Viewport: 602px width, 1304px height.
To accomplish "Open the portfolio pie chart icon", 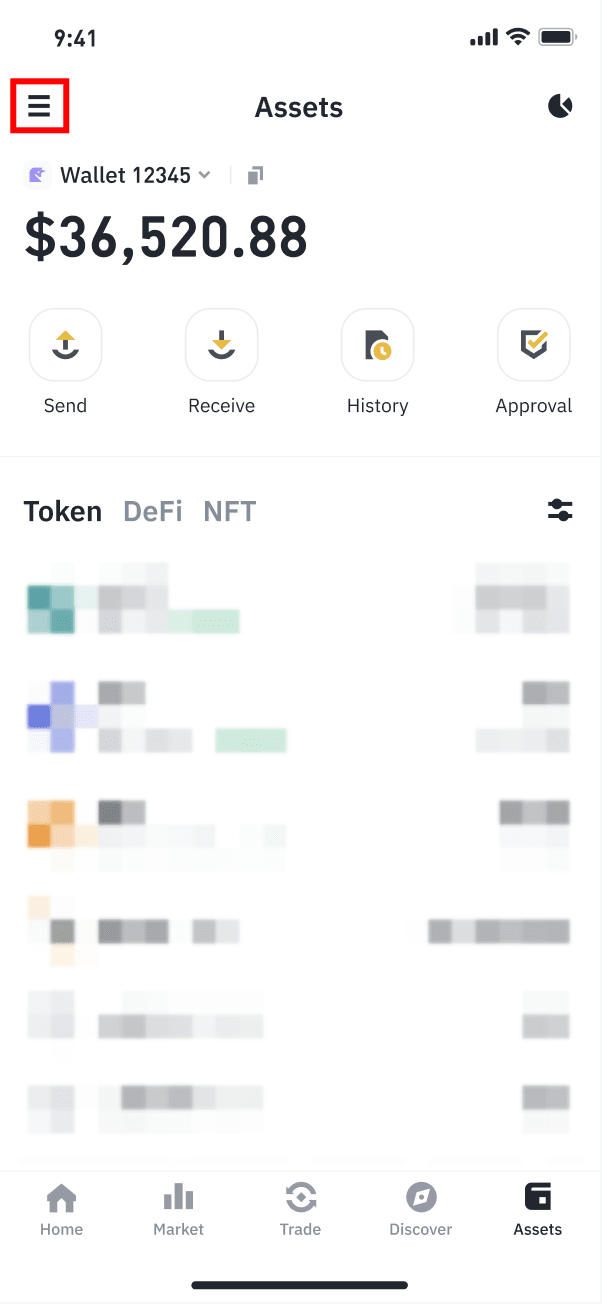I will (560, 106).
